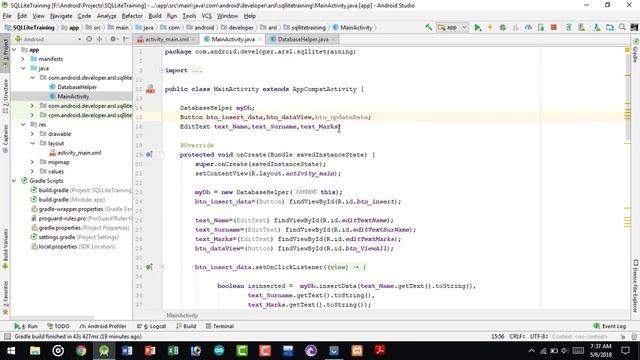Click Search Everywhere magnifier icon

[622, 27]
